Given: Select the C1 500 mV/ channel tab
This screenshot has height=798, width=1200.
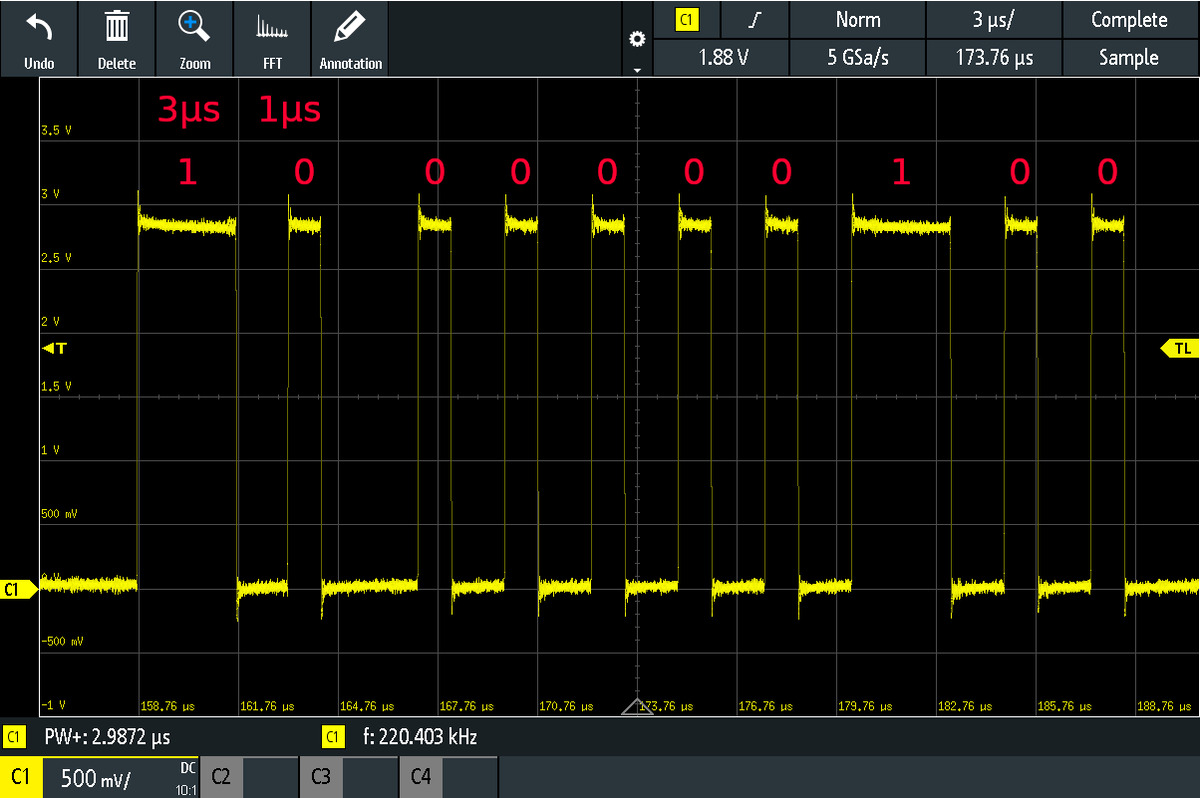Looking at the screenshot, I should click(100, 775).
